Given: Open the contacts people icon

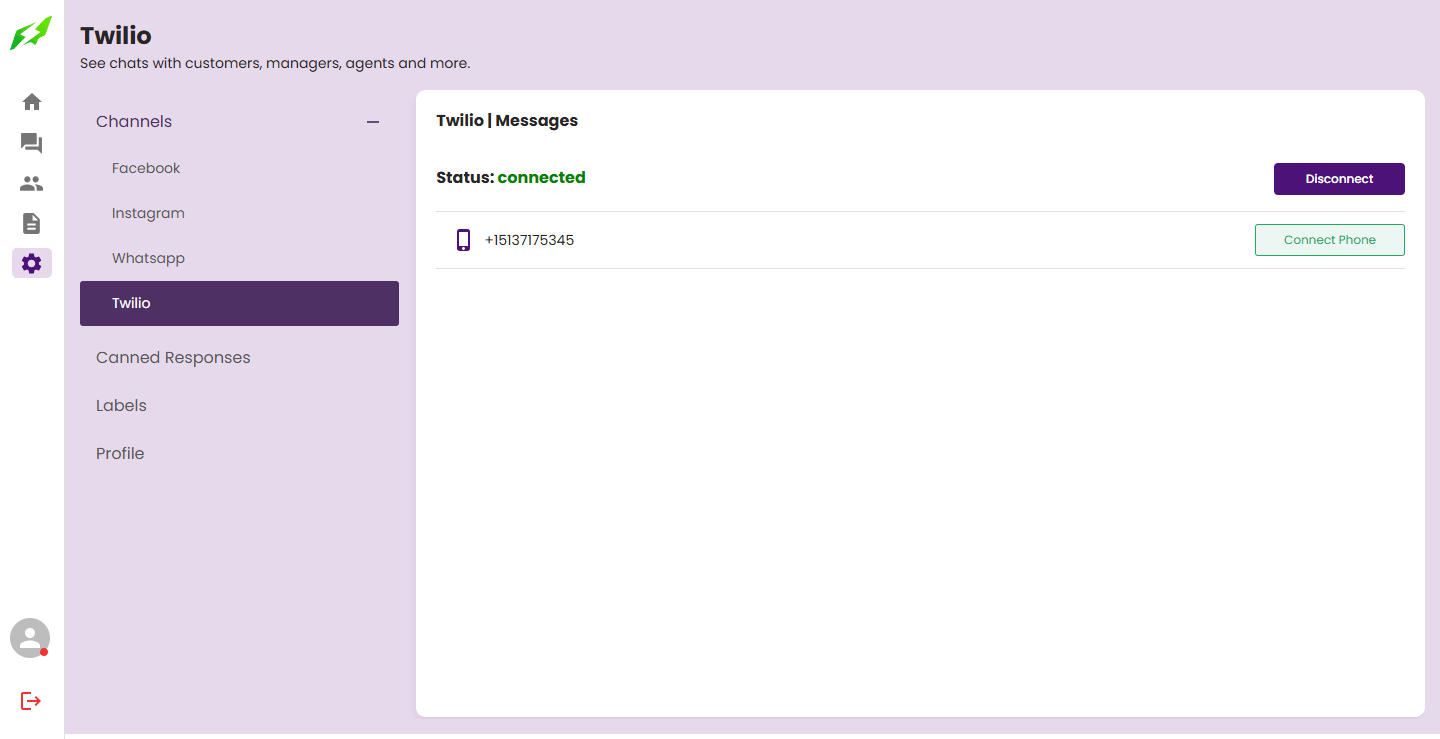Looking at the screenshot, I should [x=32, y=184].
